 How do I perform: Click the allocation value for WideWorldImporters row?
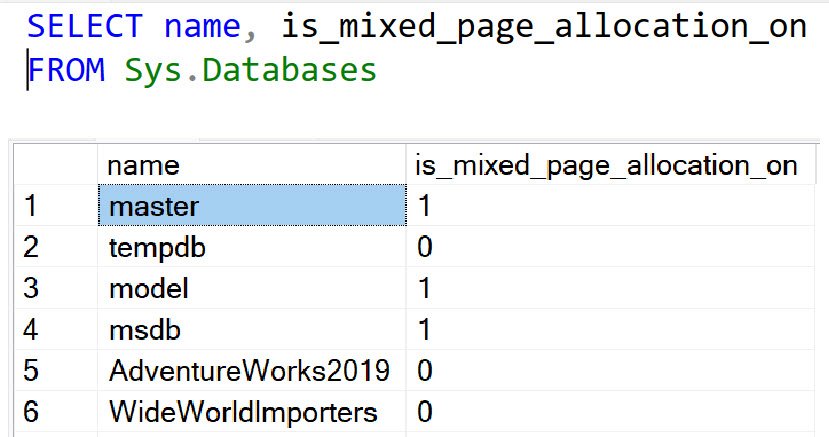click(611, 412)
